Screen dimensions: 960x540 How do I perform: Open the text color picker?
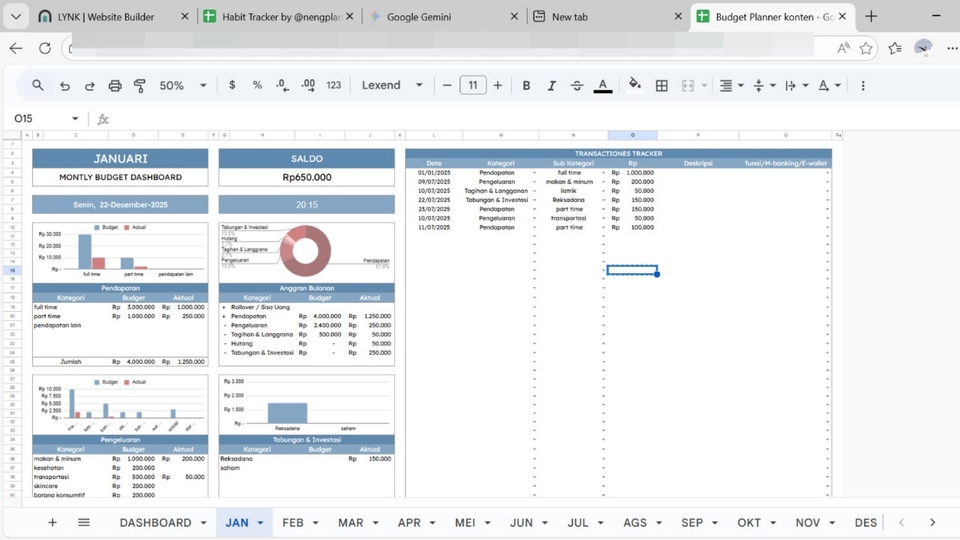[602, 86]
